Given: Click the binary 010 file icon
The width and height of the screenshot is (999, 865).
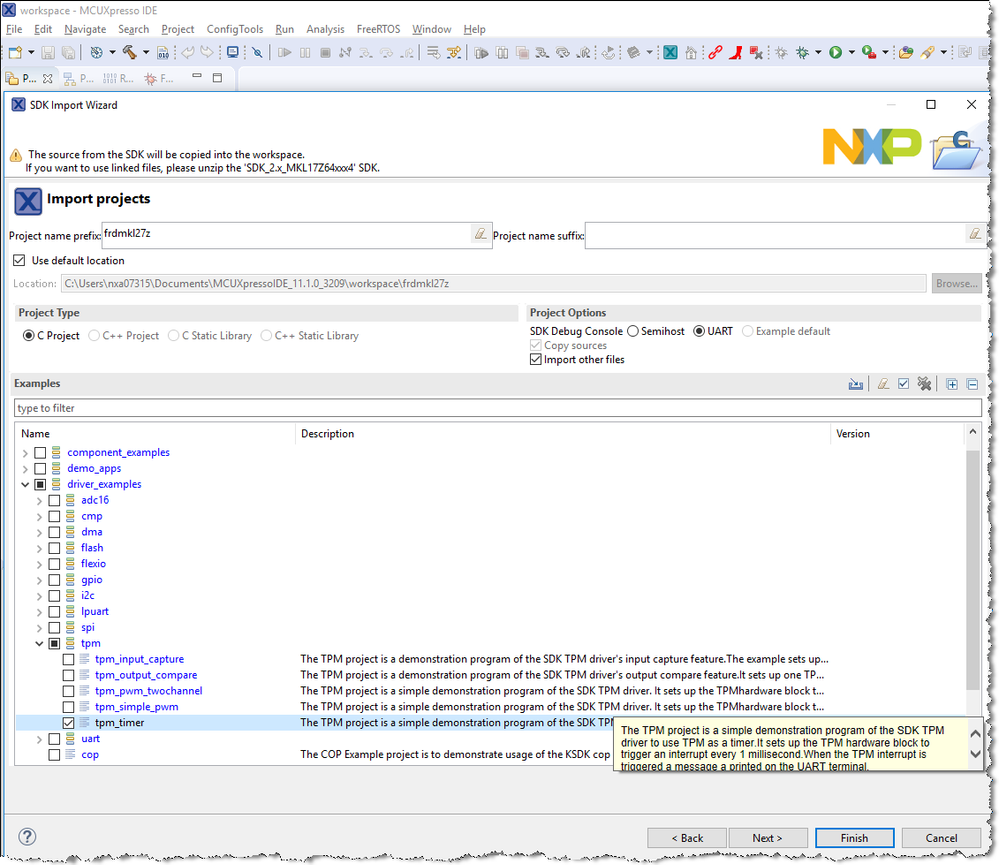Looking at the screenshot, I should point(163,52).
